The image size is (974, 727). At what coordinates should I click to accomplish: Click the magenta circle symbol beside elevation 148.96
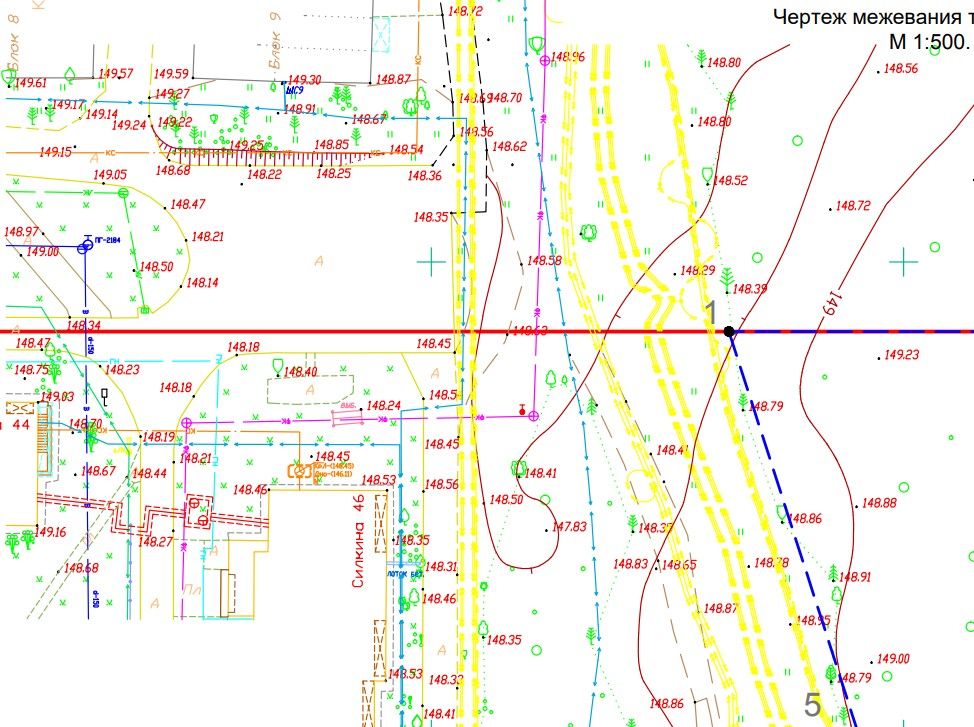(544, 61)
